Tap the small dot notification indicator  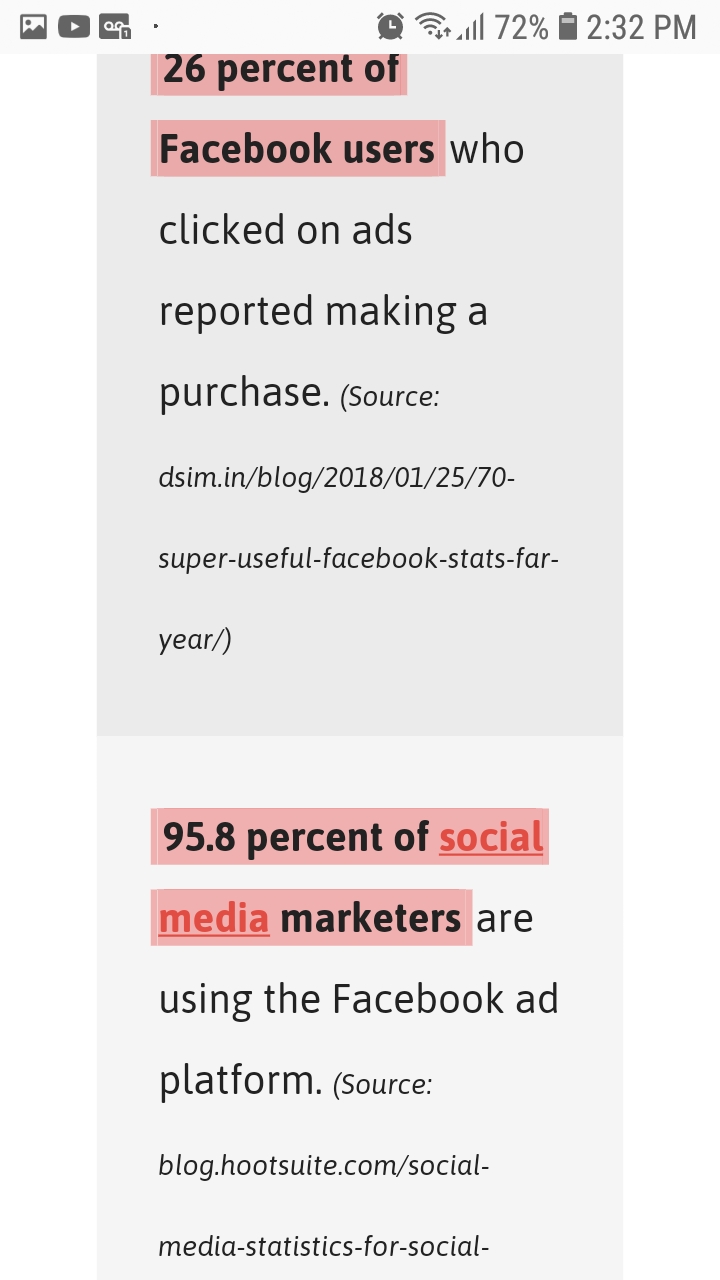156,24
